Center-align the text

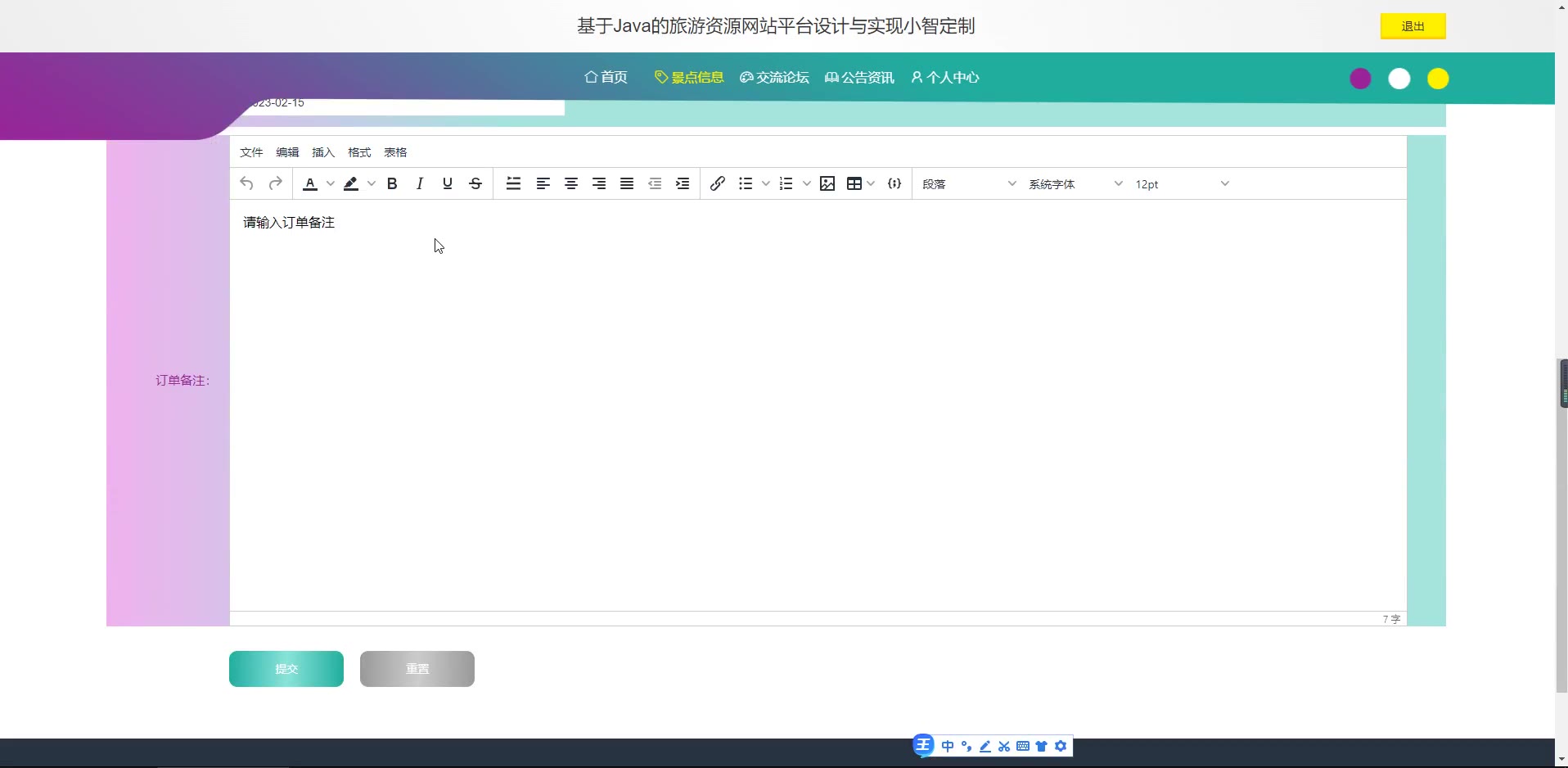pos(571,183)
